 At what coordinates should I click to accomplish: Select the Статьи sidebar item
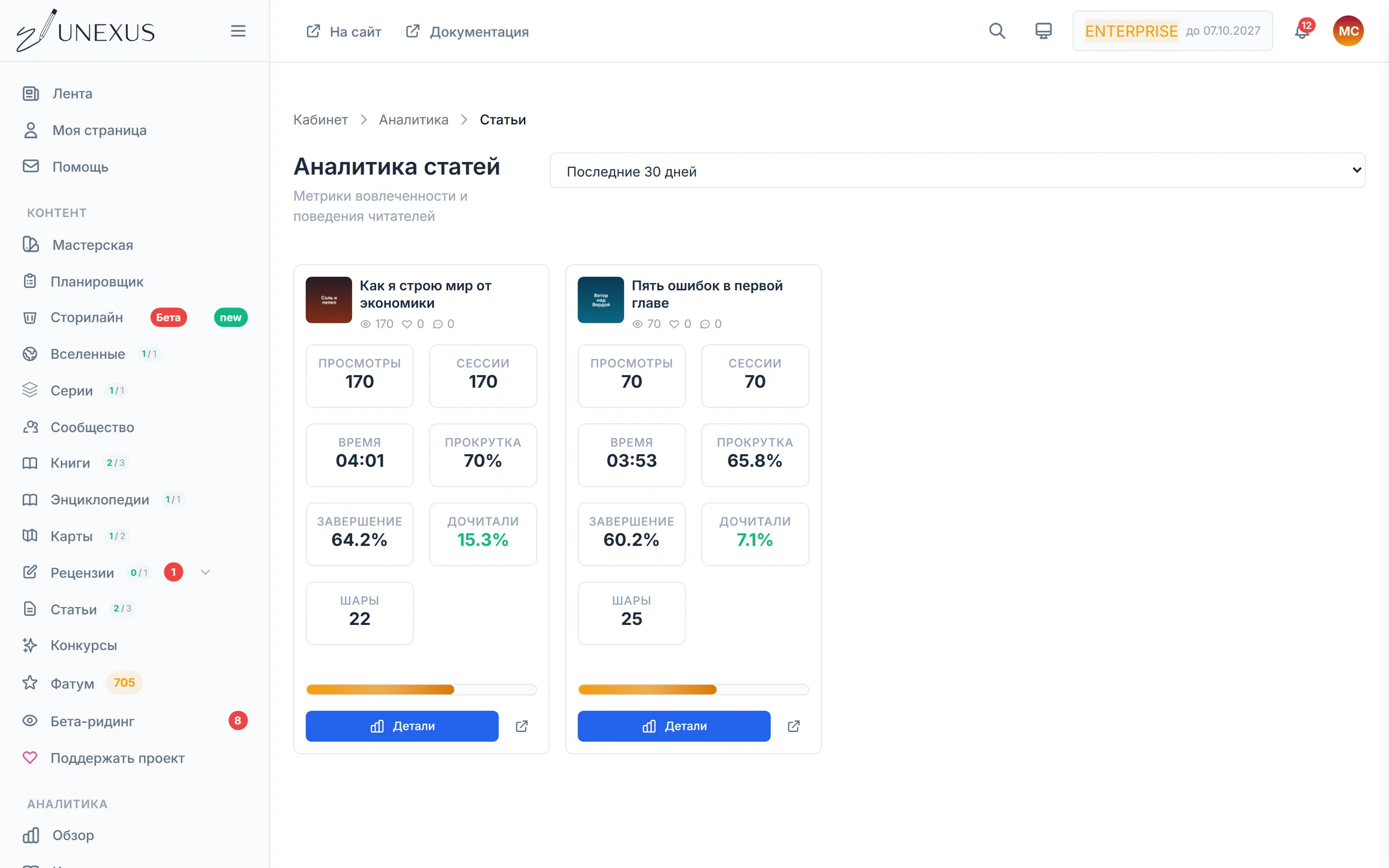[74, 609]
